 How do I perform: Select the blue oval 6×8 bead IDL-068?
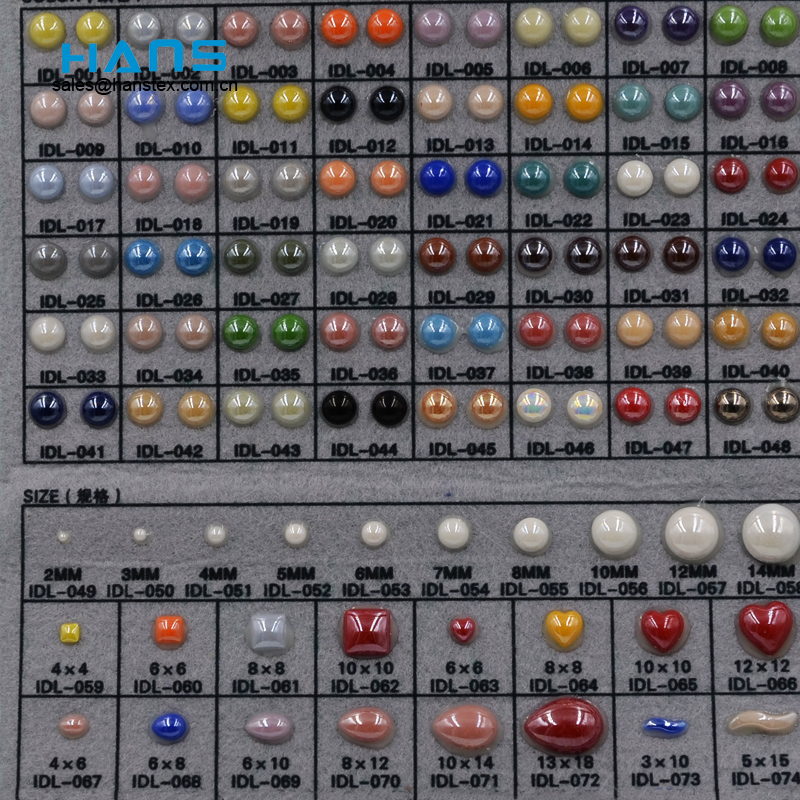tap(168, 727)
